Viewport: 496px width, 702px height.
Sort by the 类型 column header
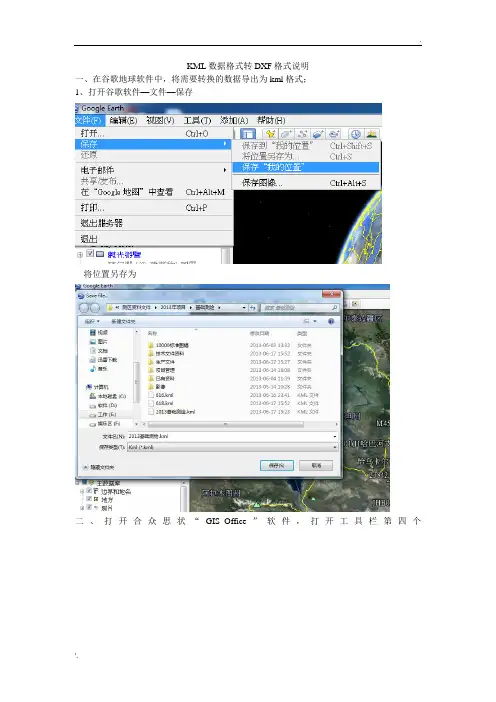click(301, 333)
